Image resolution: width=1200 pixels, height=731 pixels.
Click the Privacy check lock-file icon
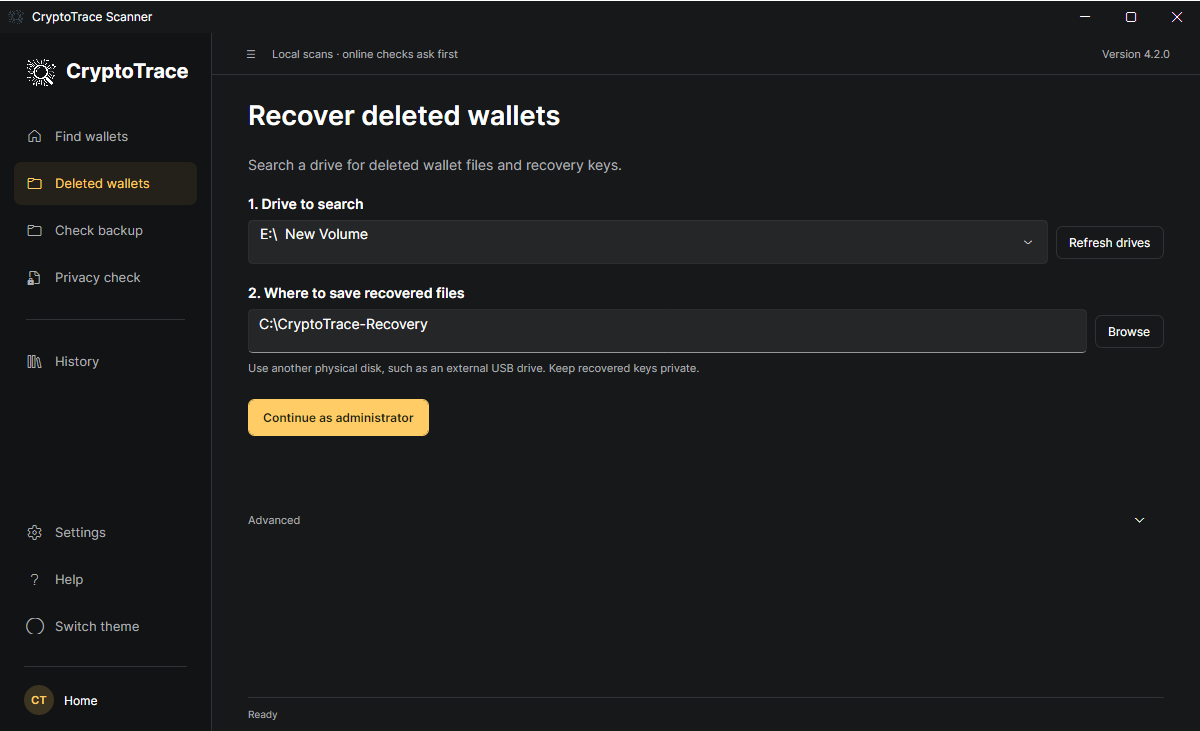pos(35,277)
